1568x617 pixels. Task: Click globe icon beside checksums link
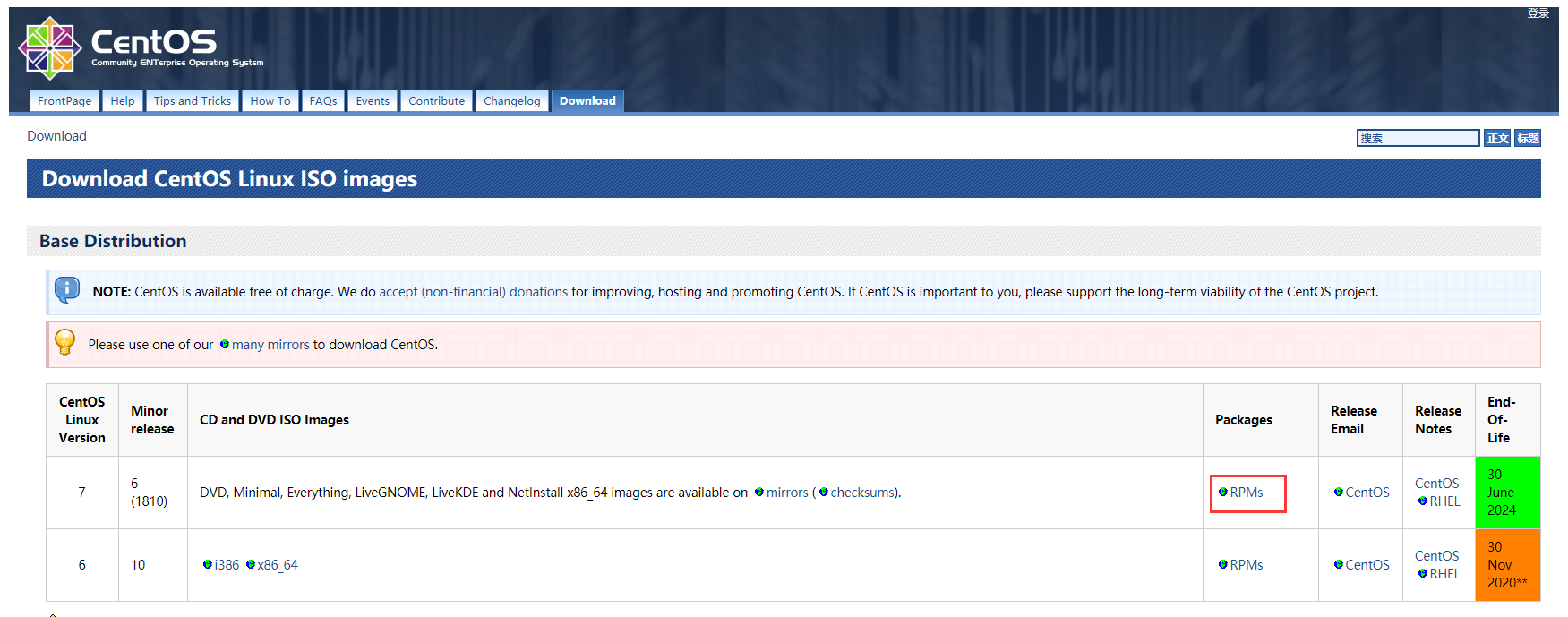[x=824, y=492]
